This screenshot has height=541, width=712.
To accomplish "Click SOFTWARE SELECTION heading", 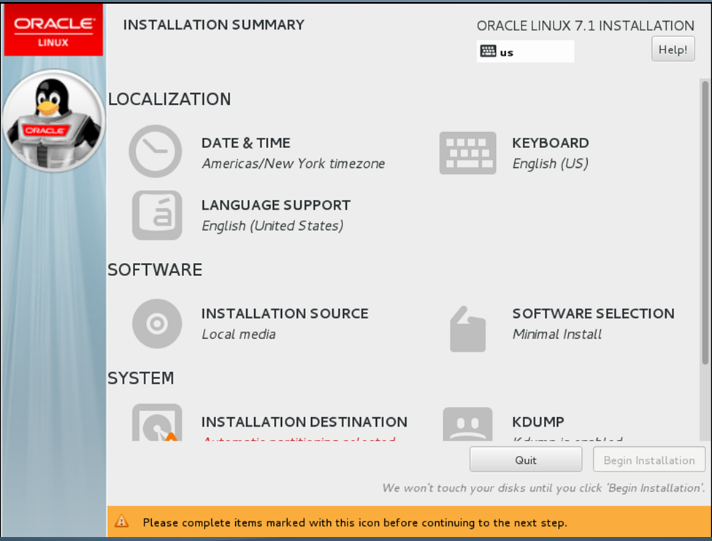I will click(x=593, y=314).
